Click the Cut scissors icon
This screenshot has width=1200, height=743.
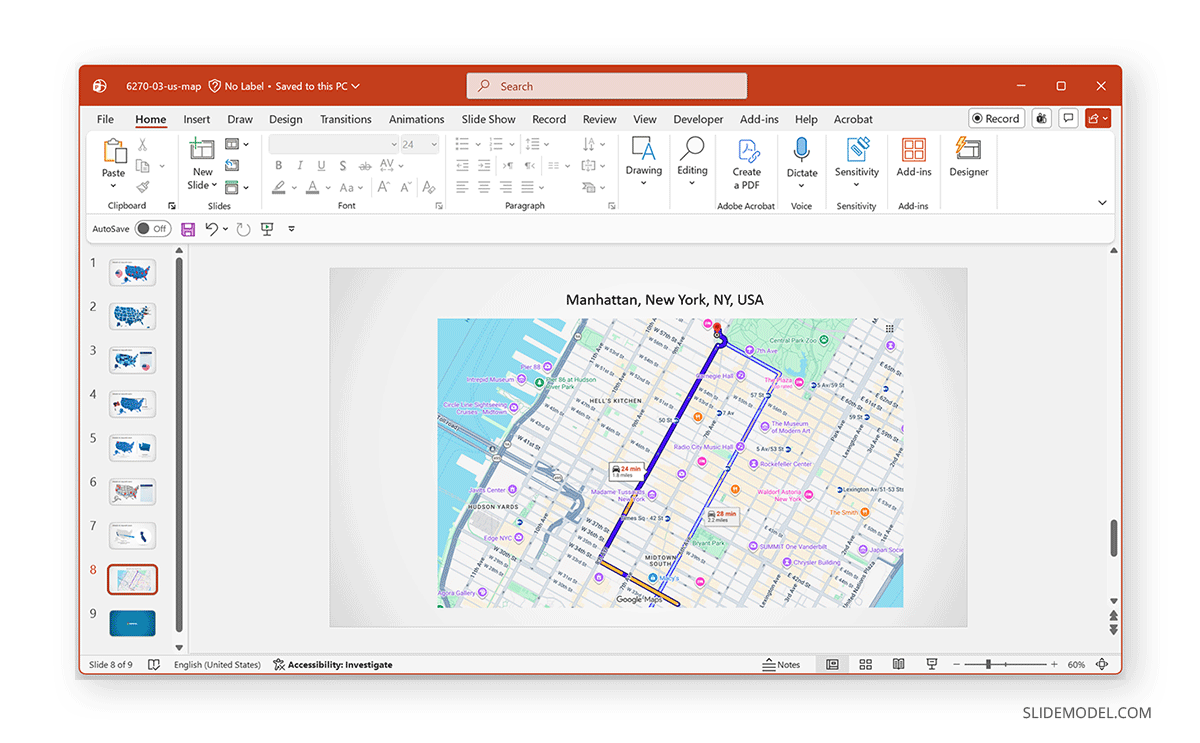coord(142,145)
